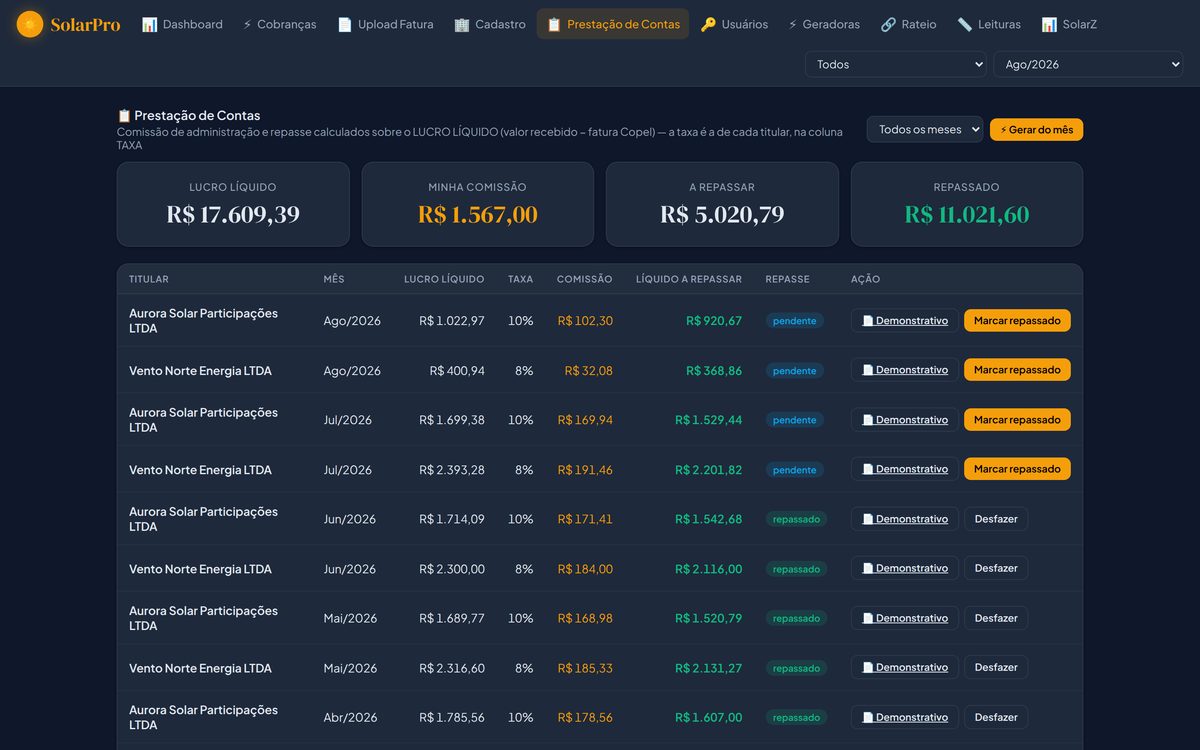Click the Geradoras lightning icon
This screenshot has width=1200, height=750.
[793, 24]
